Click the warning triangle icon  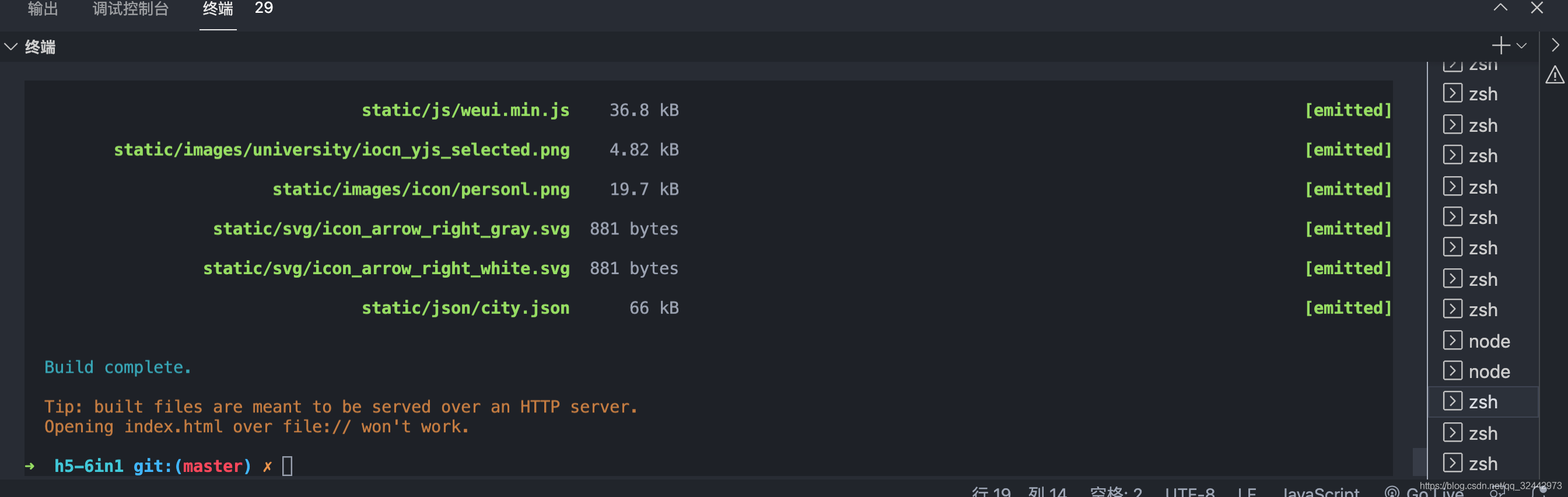point(1555,75)
